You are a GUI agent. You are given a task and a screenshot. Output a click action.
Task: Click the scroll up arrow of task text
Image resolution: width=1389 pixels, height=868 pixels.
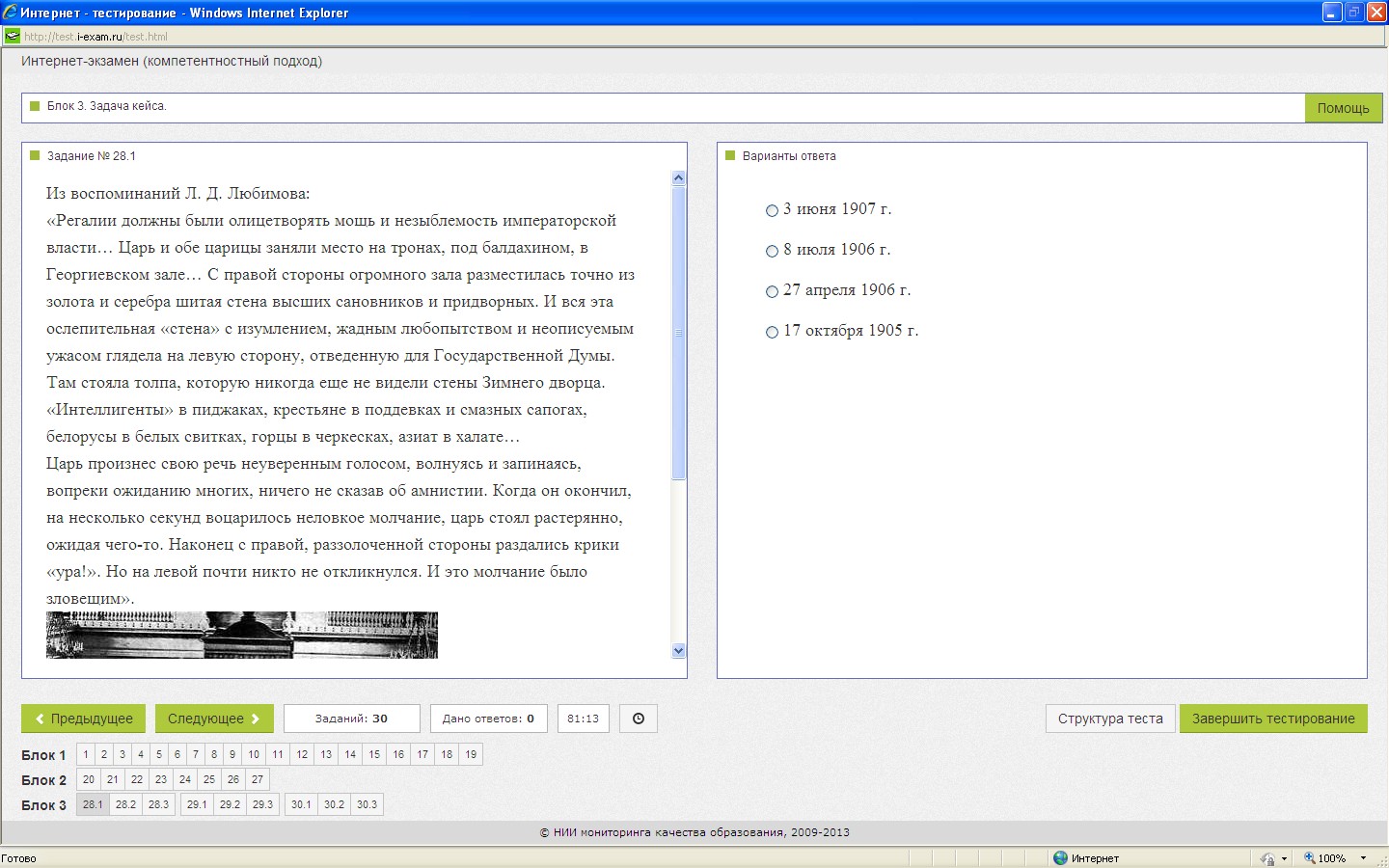click(678, 177)
